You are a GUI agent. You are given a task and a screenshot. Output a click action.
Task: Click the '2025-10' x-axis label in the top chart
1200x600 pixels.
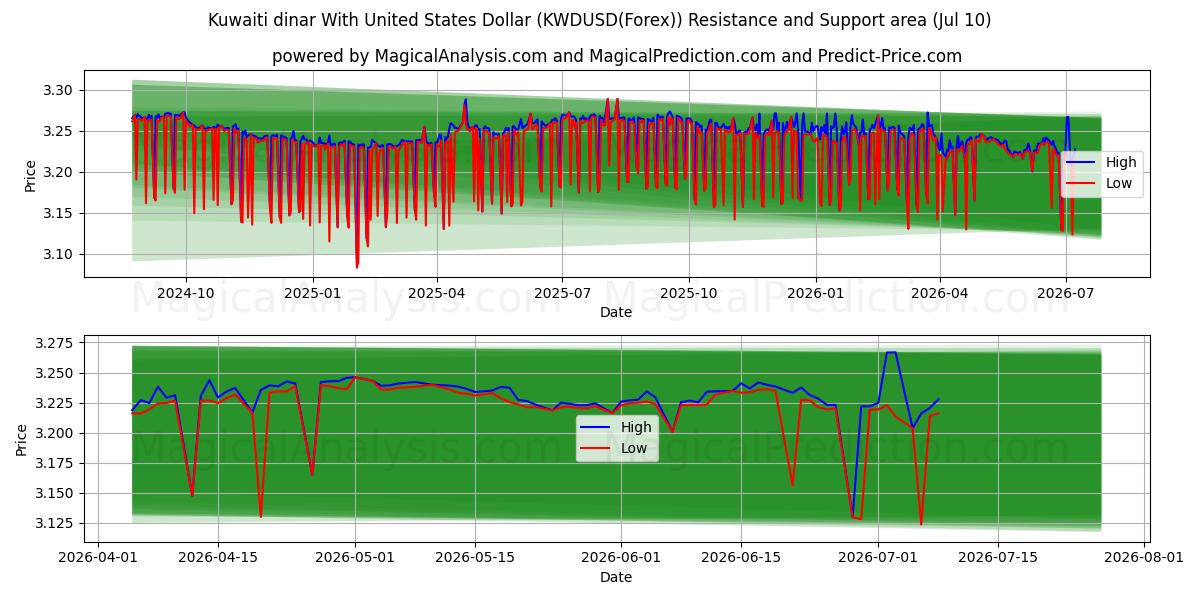point(689,294)
